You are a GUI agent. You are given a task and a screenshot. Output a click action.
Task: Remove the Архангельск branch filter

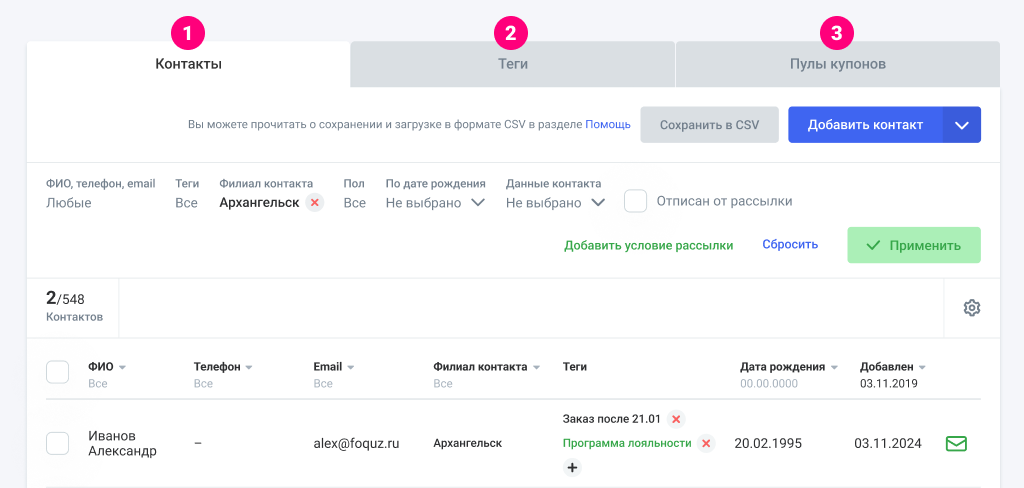(x=314, y=203)
